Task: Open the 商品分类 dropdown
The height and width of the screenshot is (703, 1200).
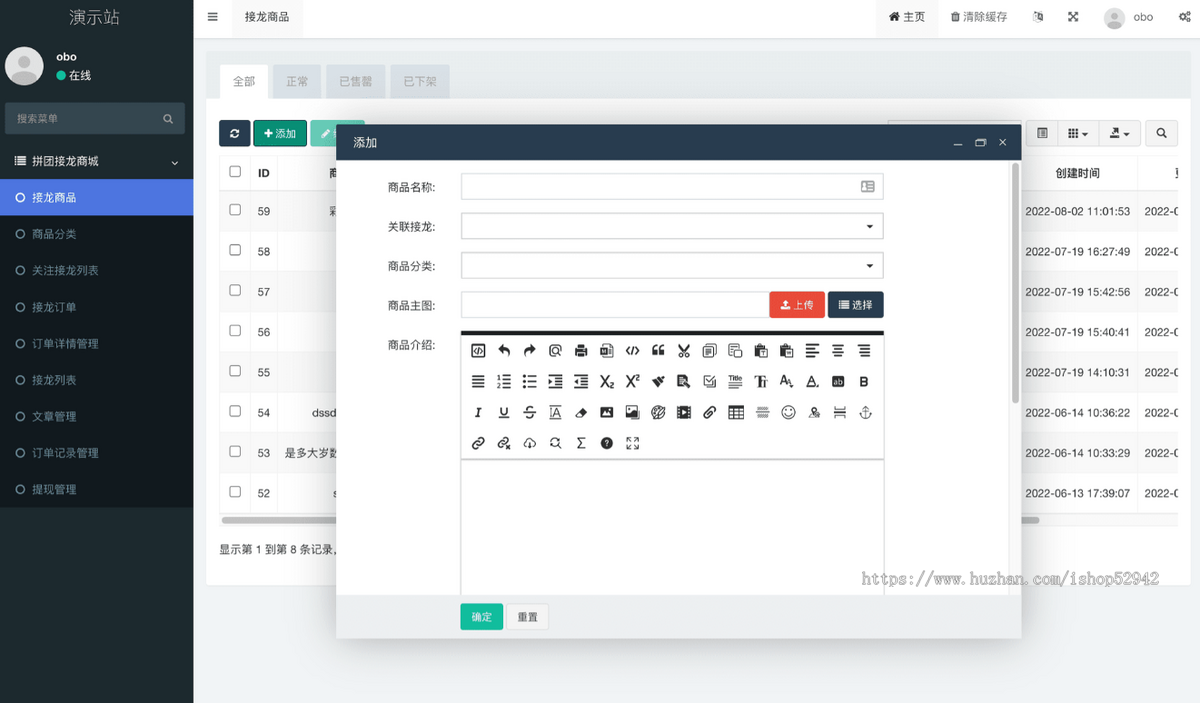Action: point(672,265)
